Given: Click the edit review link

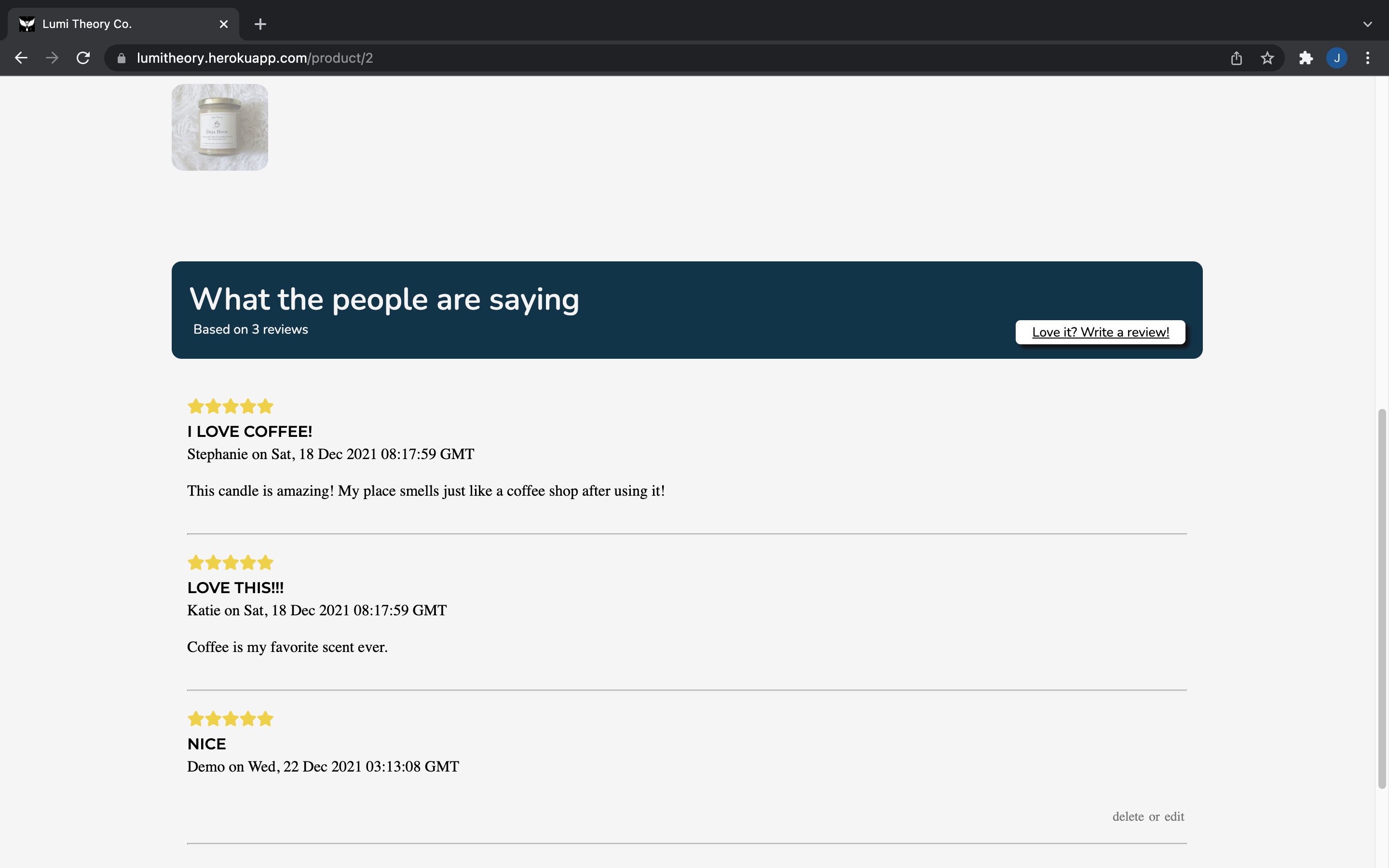Looking at the screenshot, I should [x=1174, y=816].
